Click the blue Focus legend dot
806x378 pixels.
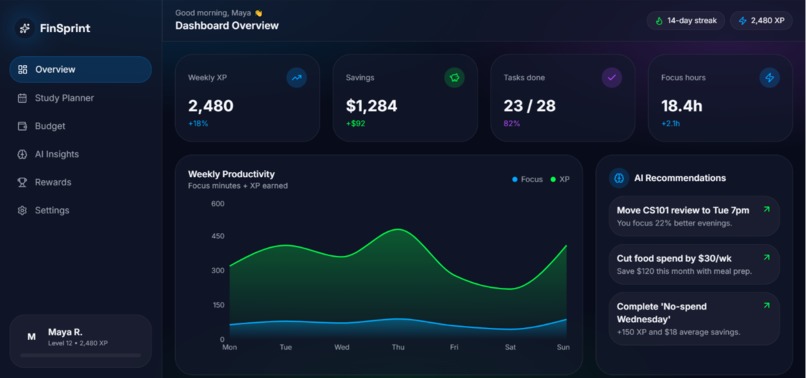tap(515, 179)
